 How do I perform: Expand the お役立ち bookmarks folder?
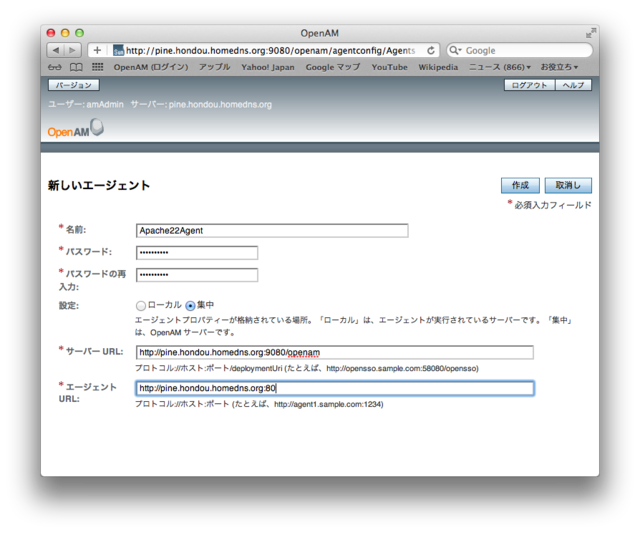coord(559,67)
